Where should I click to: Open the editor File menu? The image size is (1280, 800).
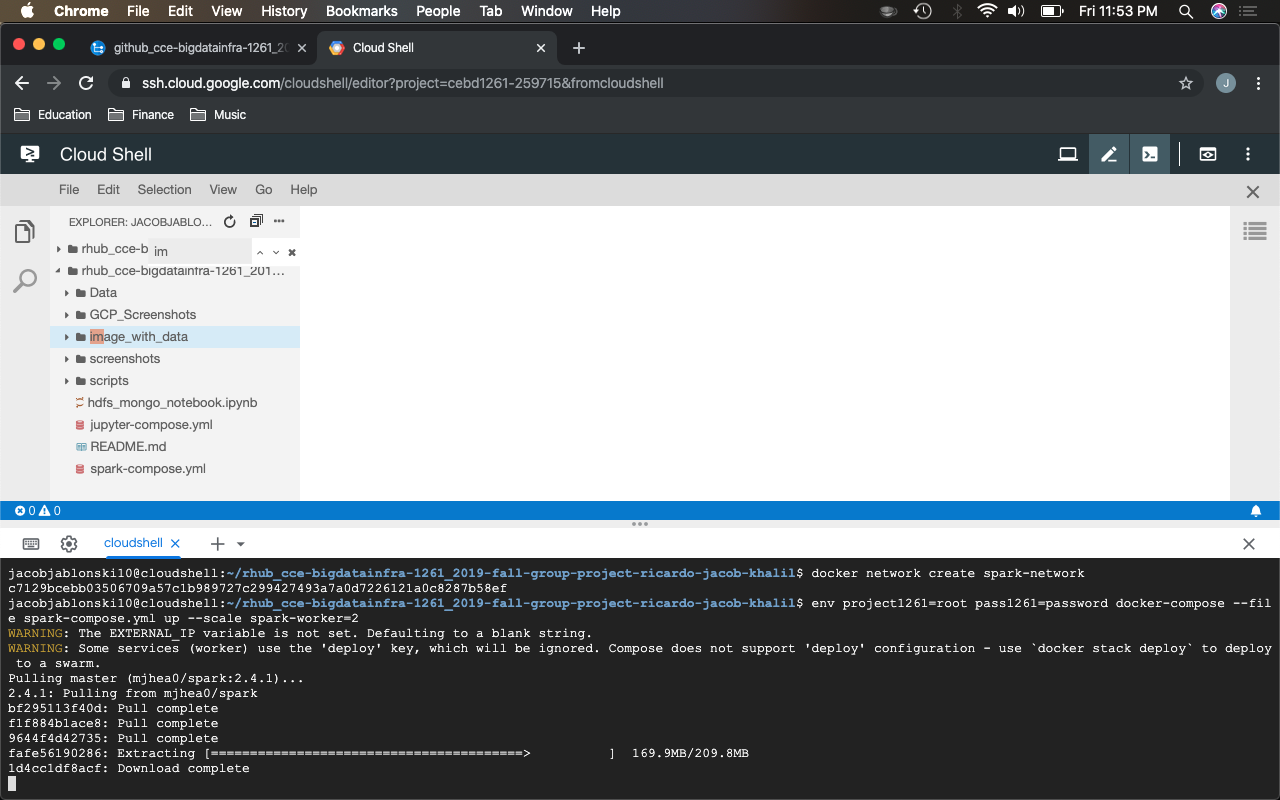(69, 189)
